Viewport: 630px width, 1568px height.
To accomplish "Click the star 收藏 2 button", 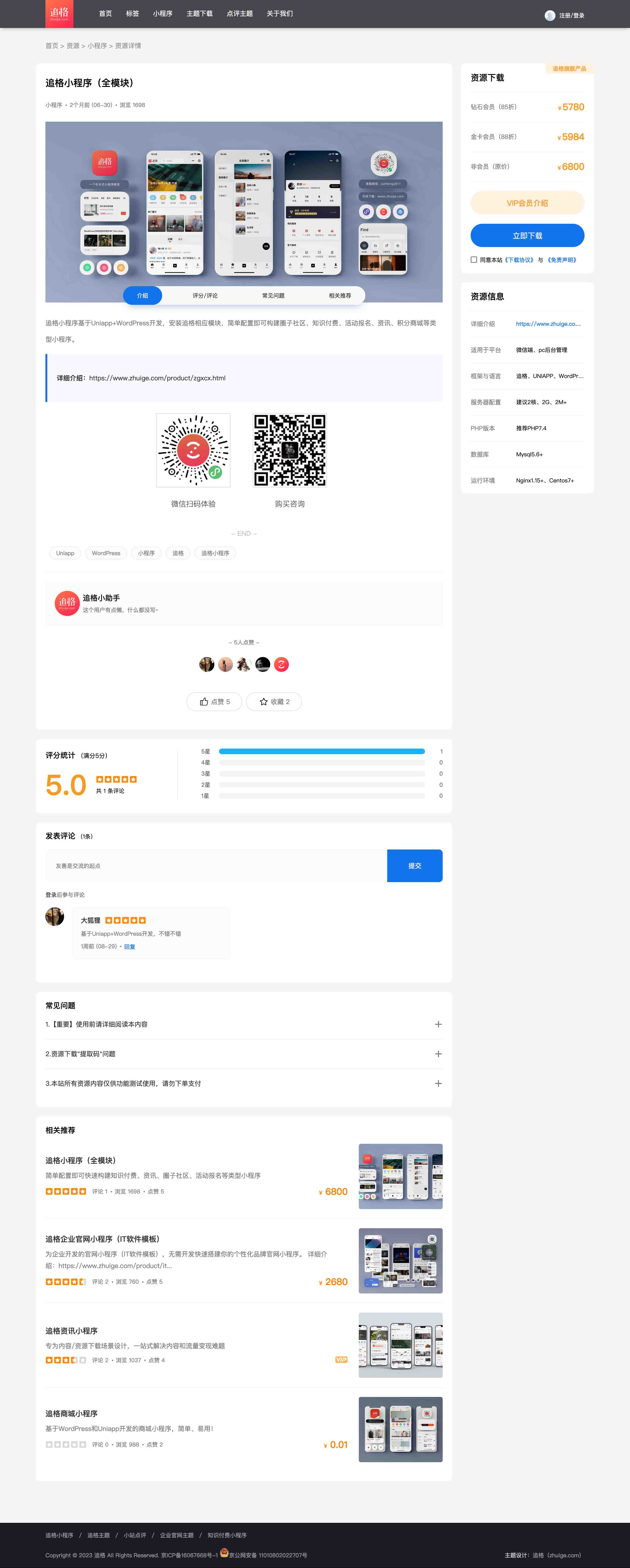I will pyautogui.click(x=274, y=701).
